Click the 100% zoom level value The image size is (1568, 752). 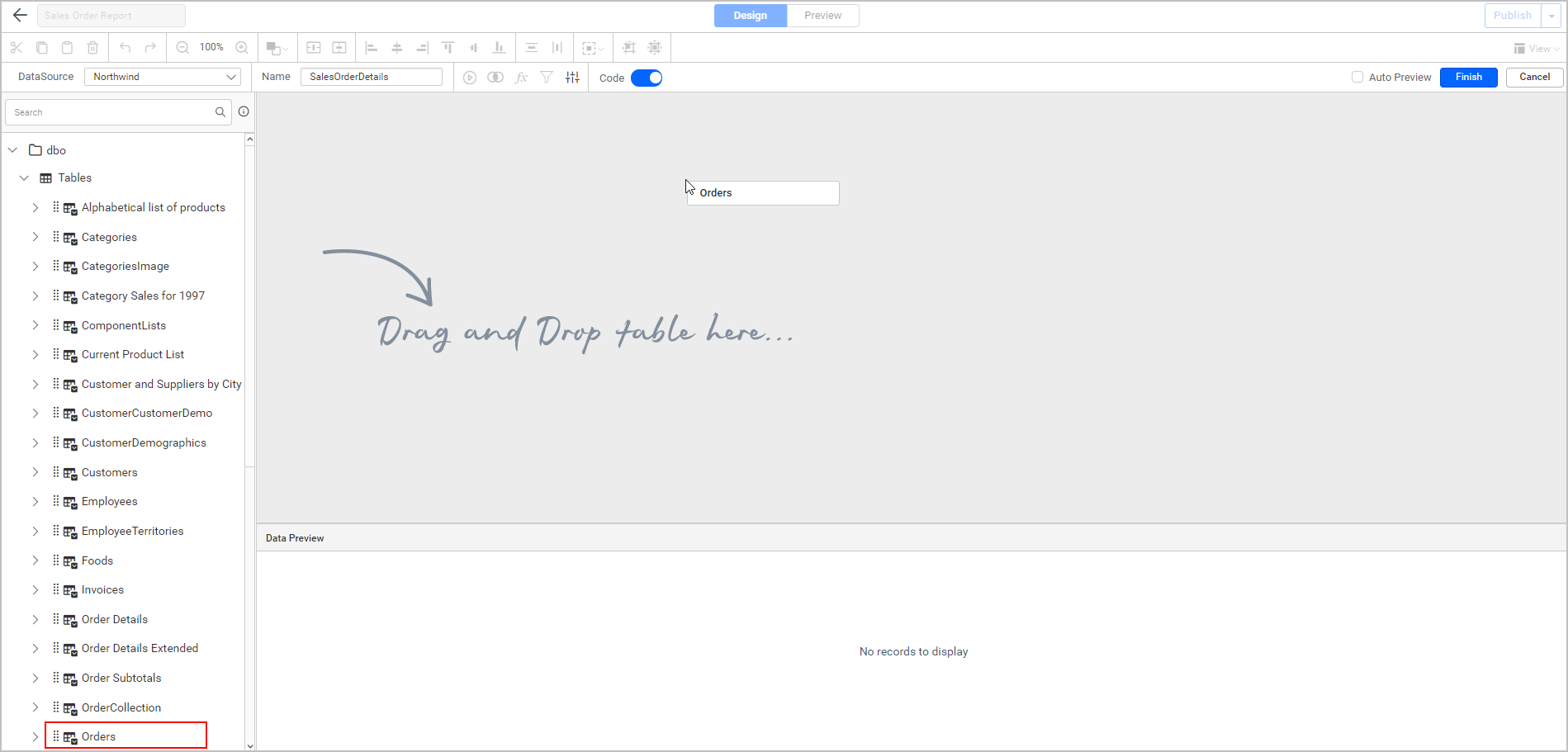211,47
